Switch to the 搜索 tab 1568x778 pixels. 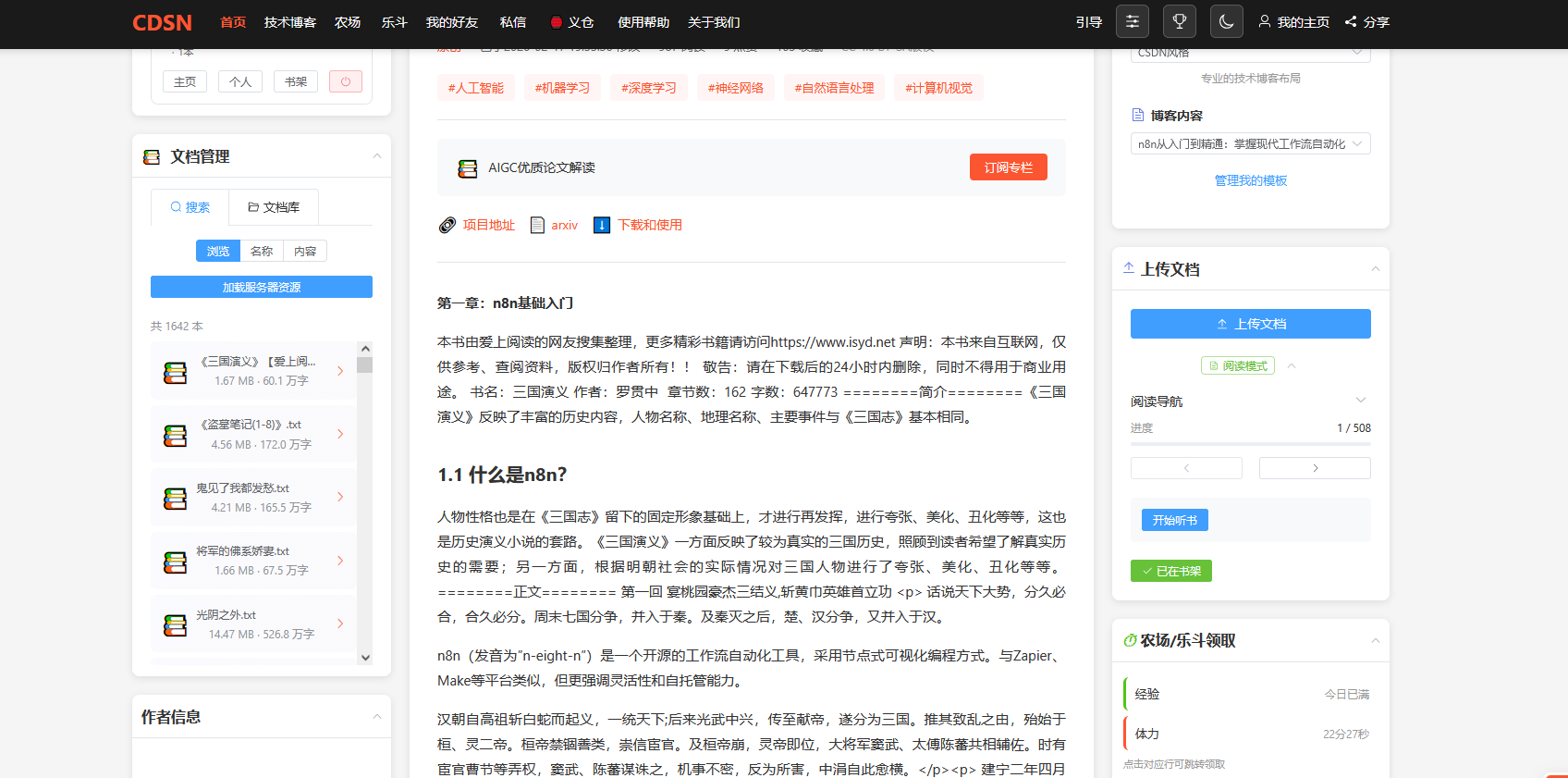(190, 207)
